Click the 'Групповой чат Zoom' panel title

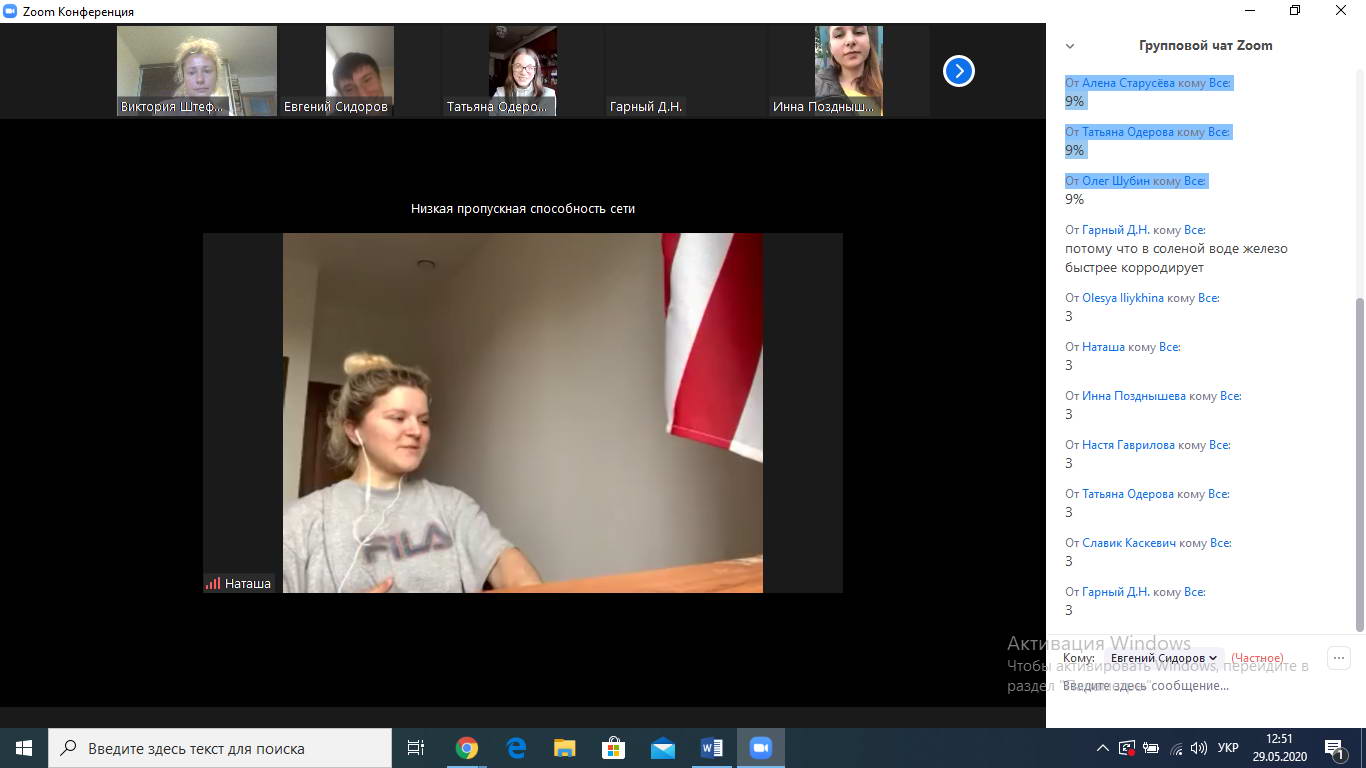(x=1206, y=46)
